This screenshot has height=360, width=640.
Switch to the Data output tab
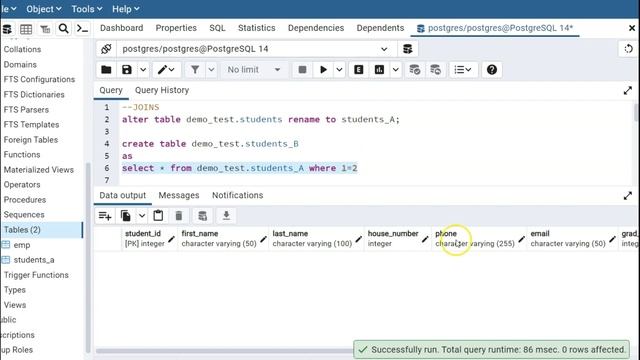tap(122, 195)
